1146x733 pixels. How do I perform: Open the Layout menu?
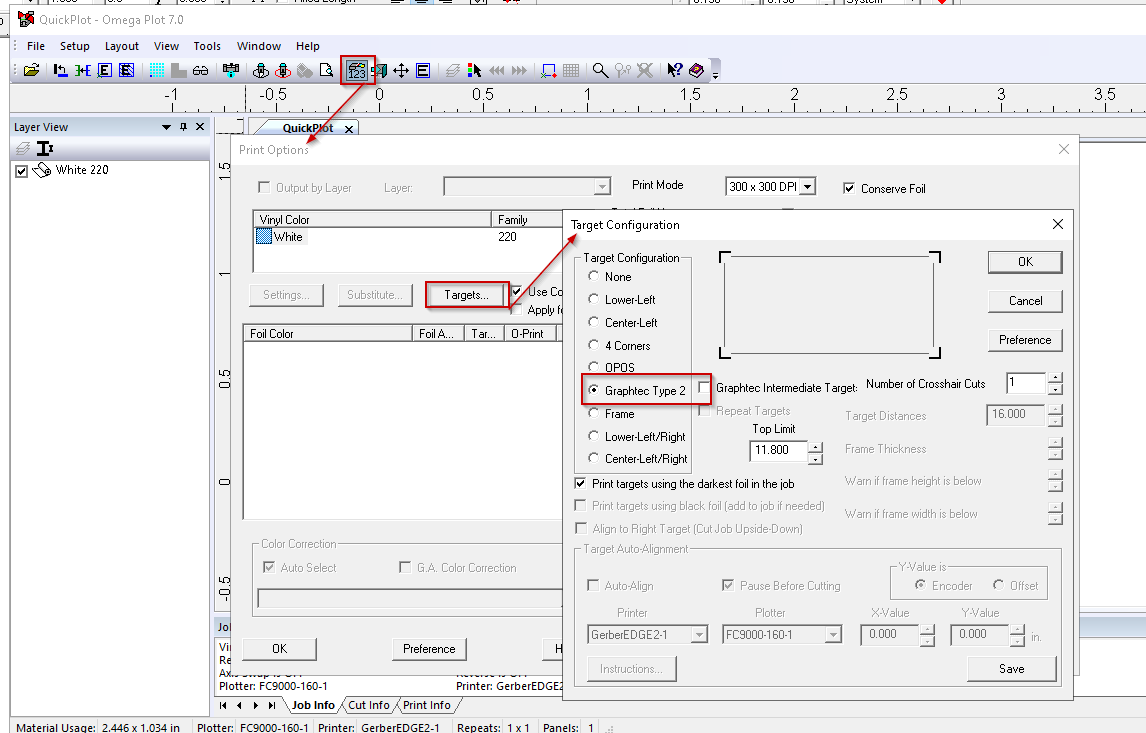coord(121,46)
